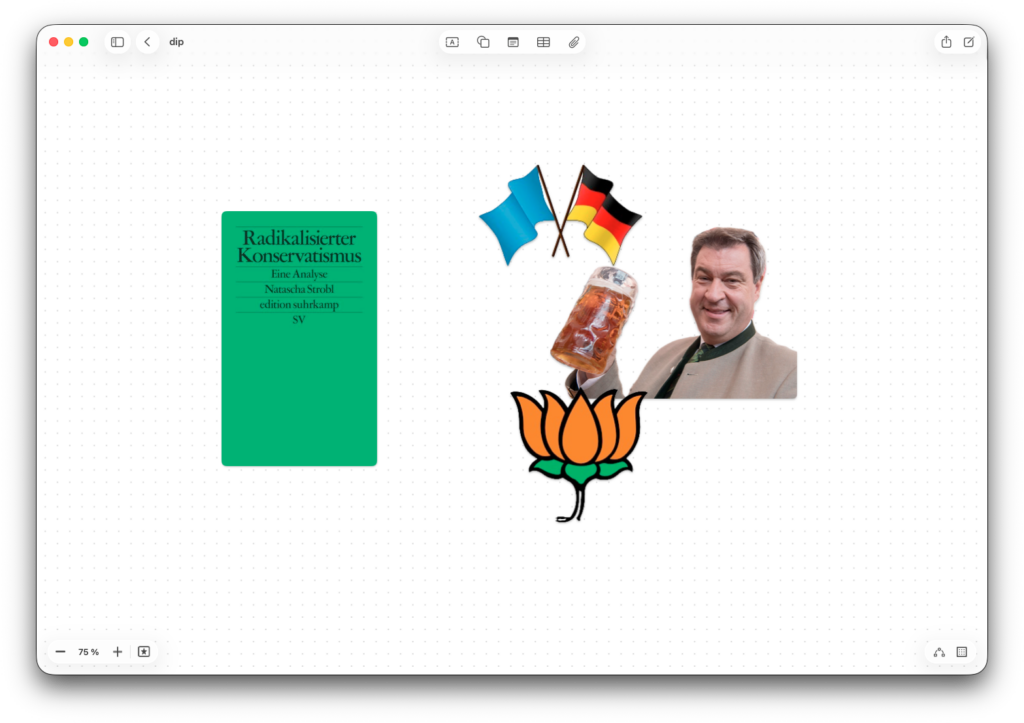Select the green Radikalisierter Konservatismus book cover
Screen dimensions: 1024x723
tap(299, 380)
